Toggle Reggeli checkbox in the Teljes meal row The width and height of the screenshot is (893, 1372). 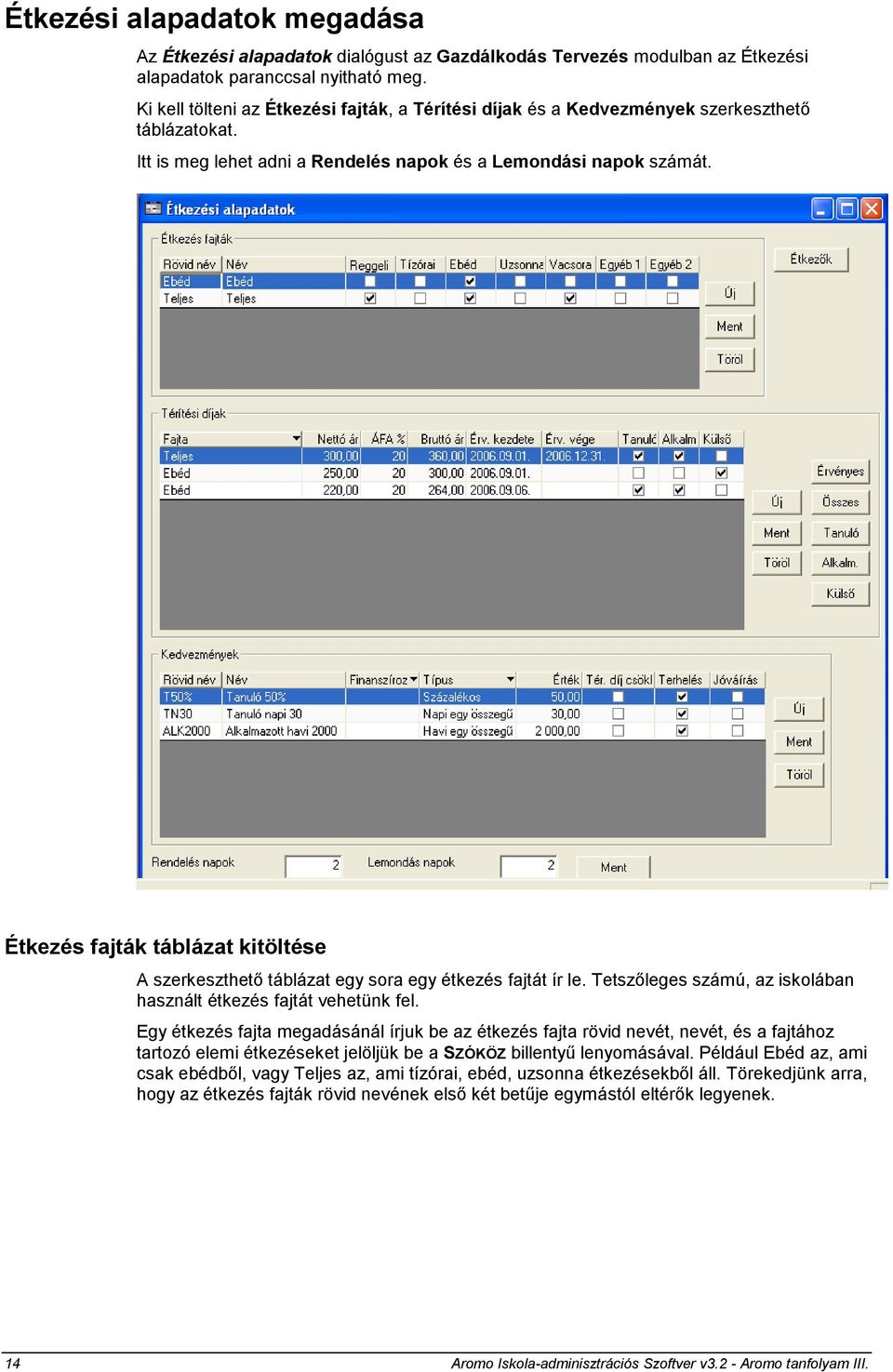(370, 299)
